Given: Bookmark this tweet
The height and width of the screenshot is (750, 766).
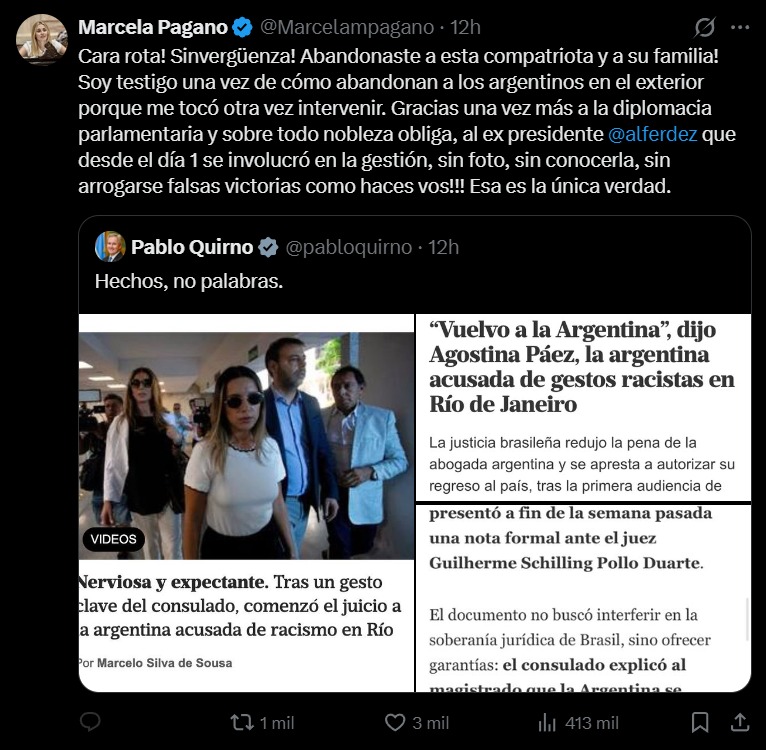Looking at the screenshot, I should pyautogui.click(x=700, y=722).
